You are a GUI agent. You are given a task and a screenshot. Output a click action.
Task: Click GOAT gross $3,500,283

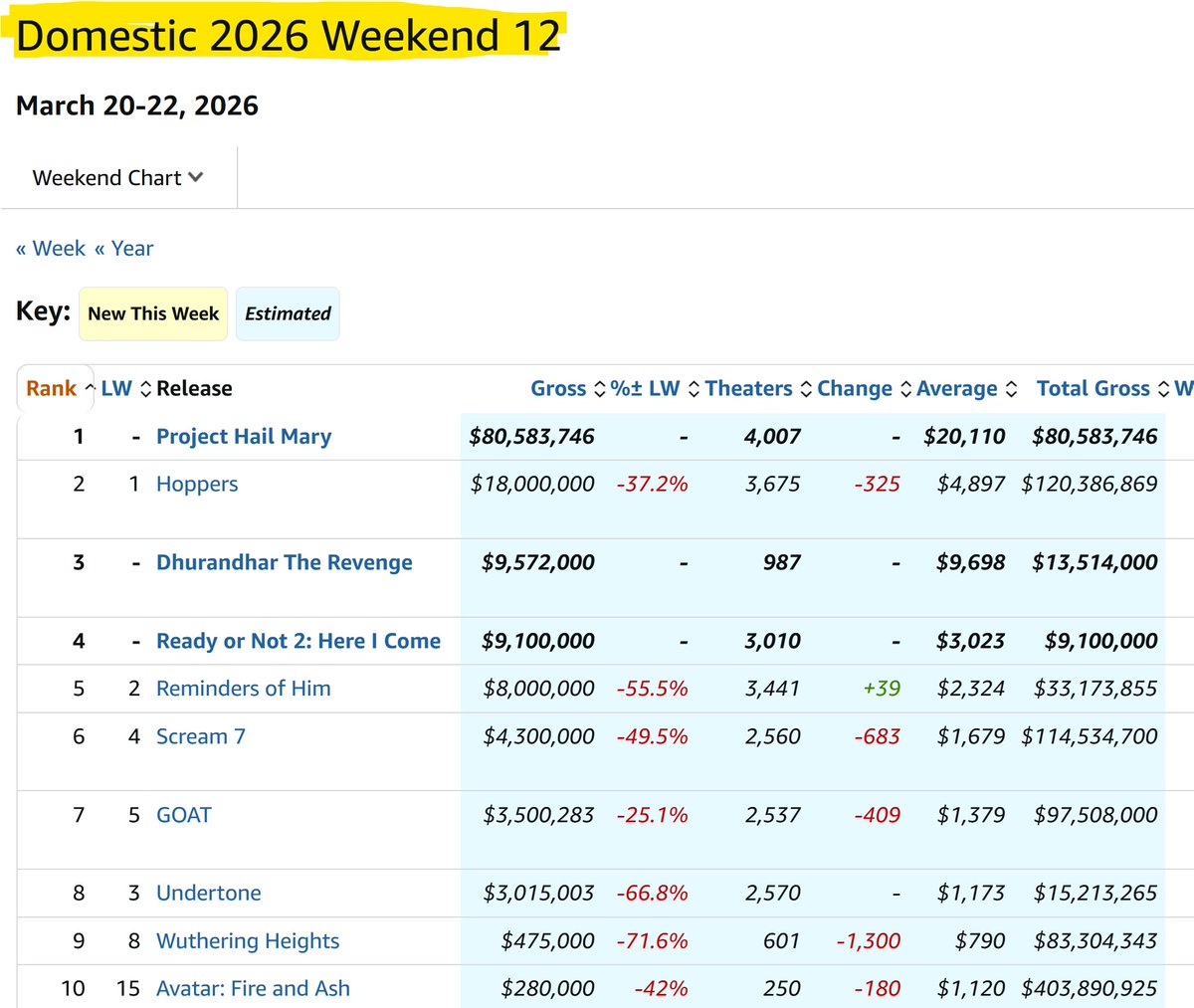click(x=538, y=816)
